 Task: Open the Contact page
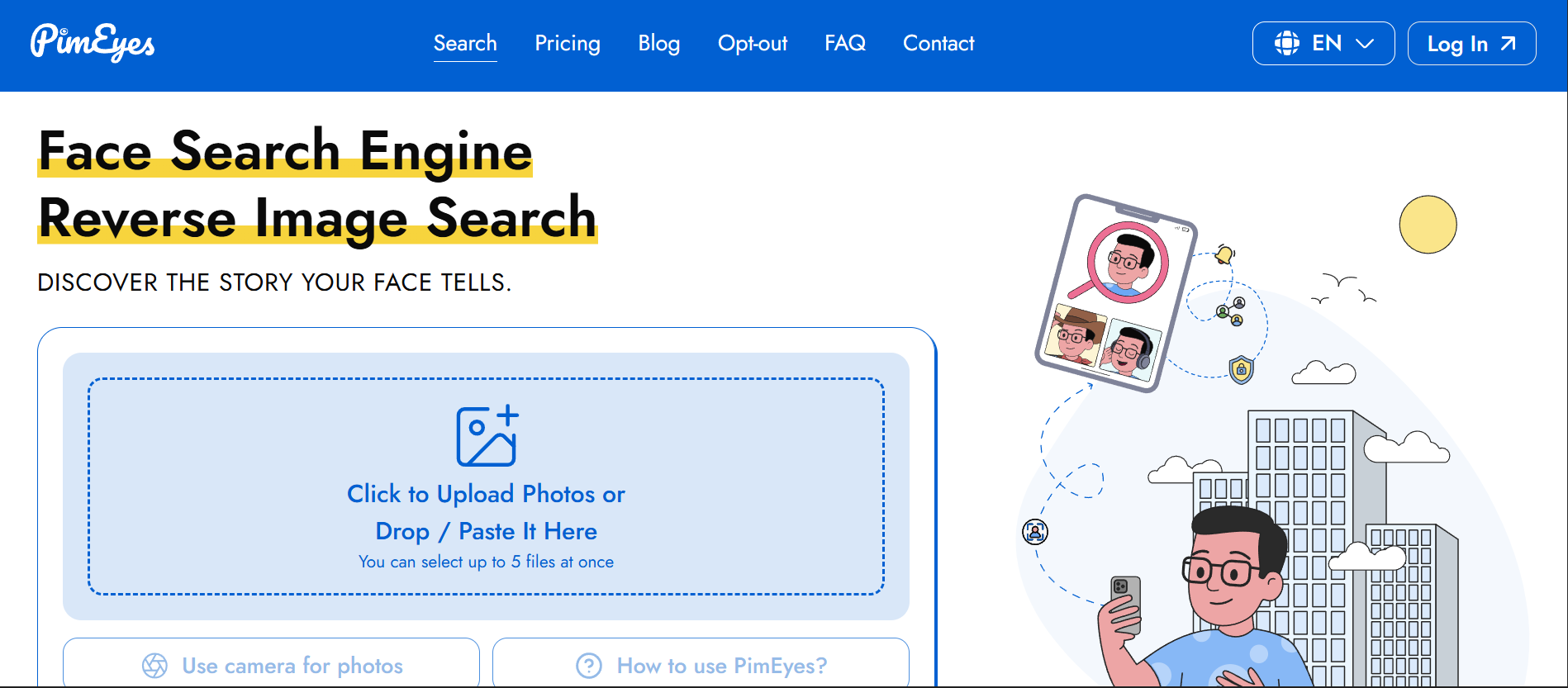(938, 43)
